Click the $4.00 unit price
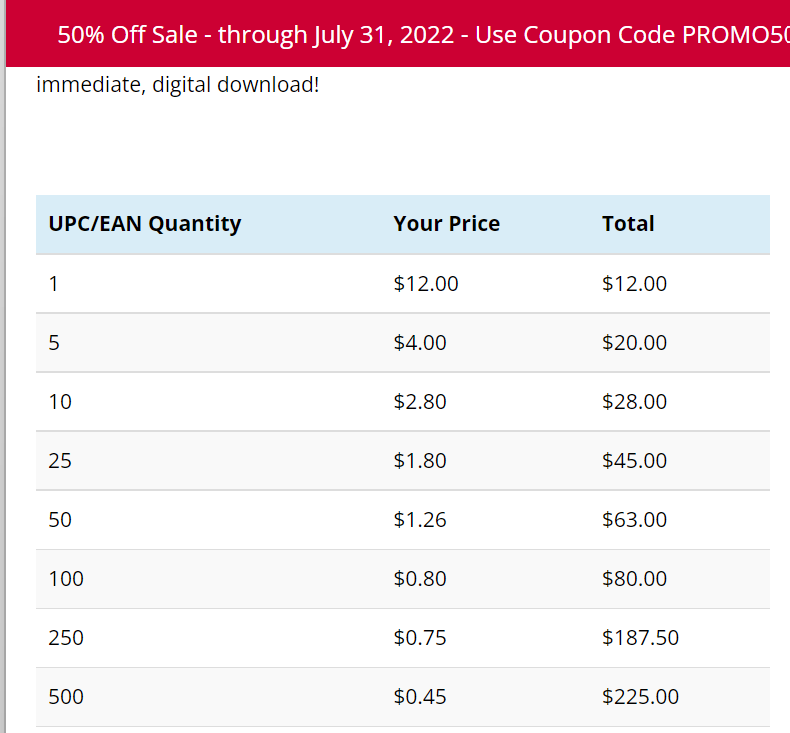The height and width of the screenshot is (733, 790). [420, 343]
